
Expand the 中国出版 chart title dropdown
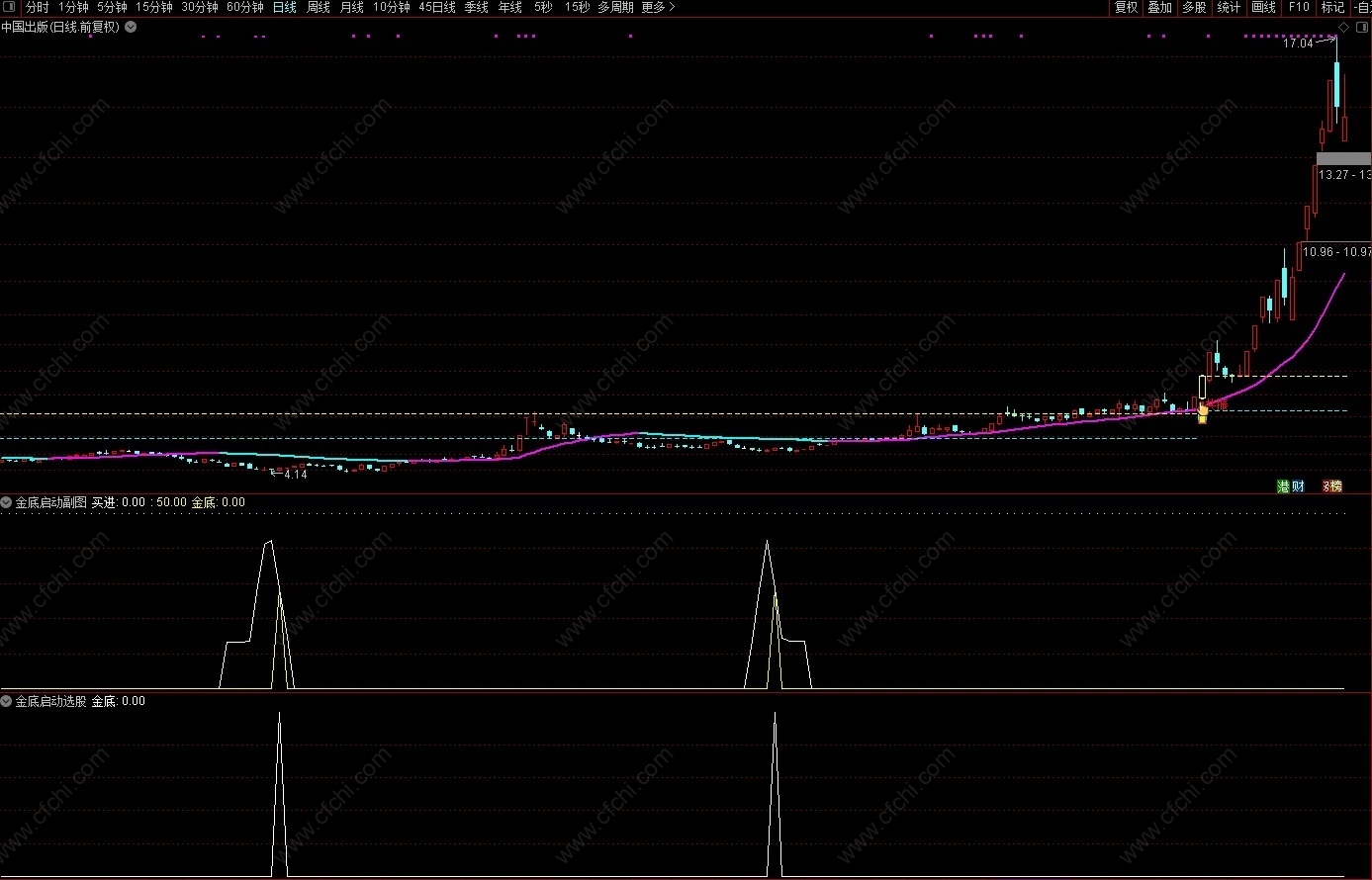coord(131,28)
